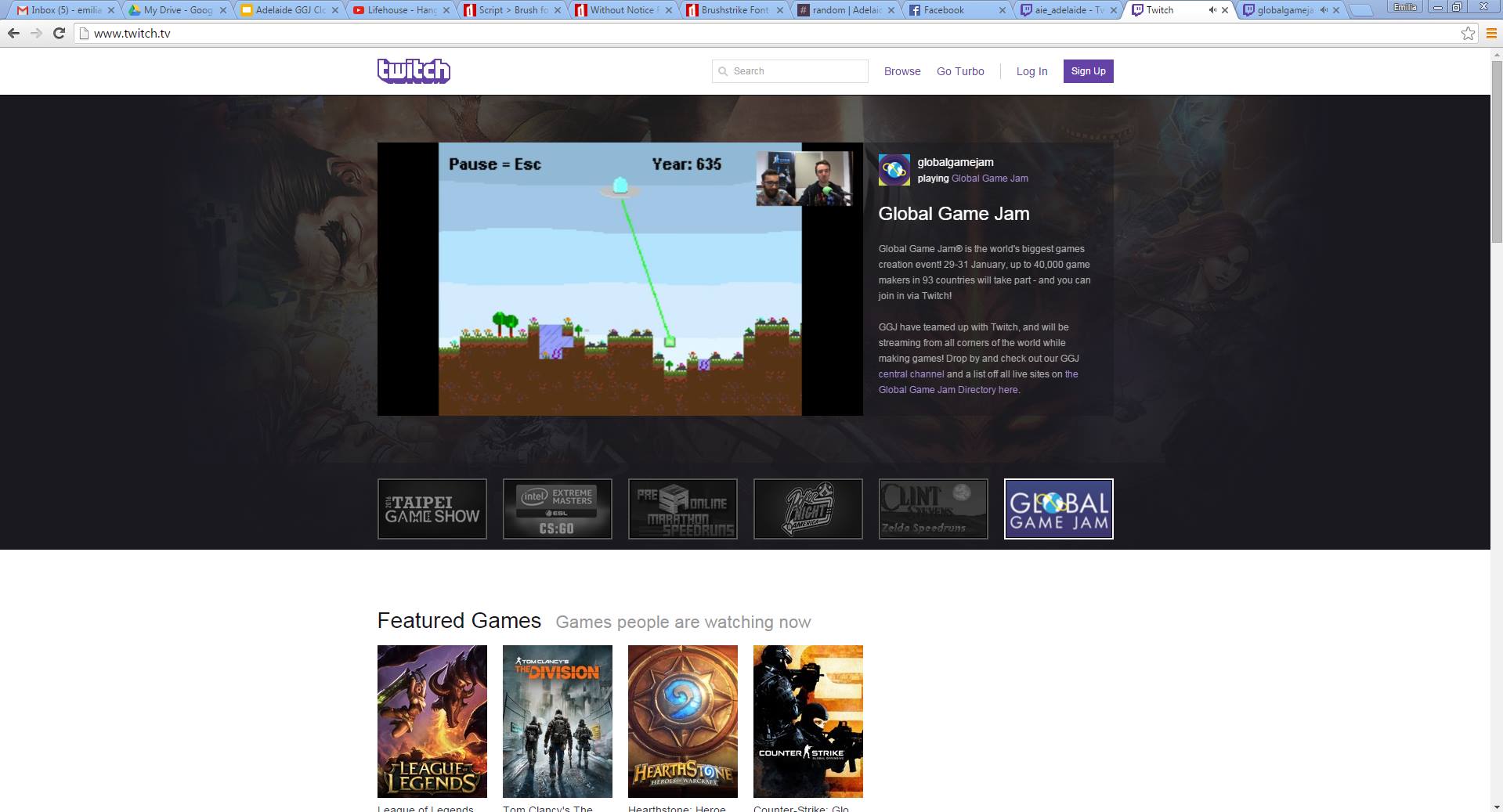Image resolution: width=1503 pixels, height=812 pixels.
Task: Select the Poke Night America thumbnail
Action: coord(808,509)
